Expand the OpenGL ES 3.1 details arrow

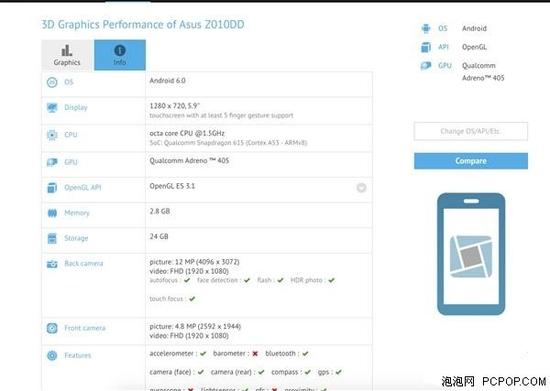(x=361, y=188)
